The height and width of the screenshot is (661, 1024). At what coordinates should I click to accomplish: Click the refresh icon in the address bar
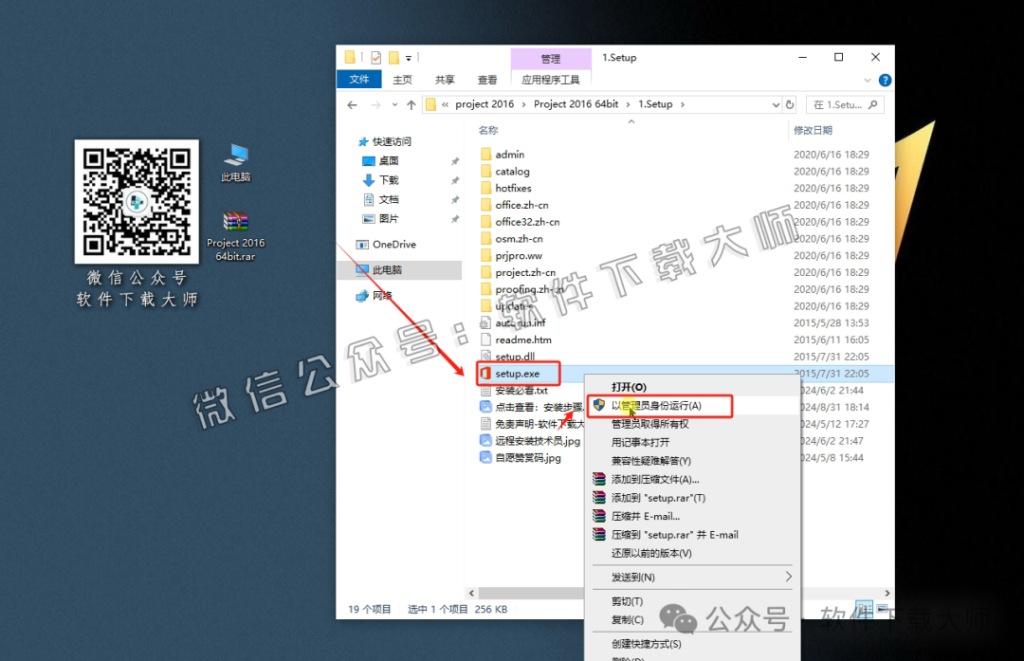(789, 103)
